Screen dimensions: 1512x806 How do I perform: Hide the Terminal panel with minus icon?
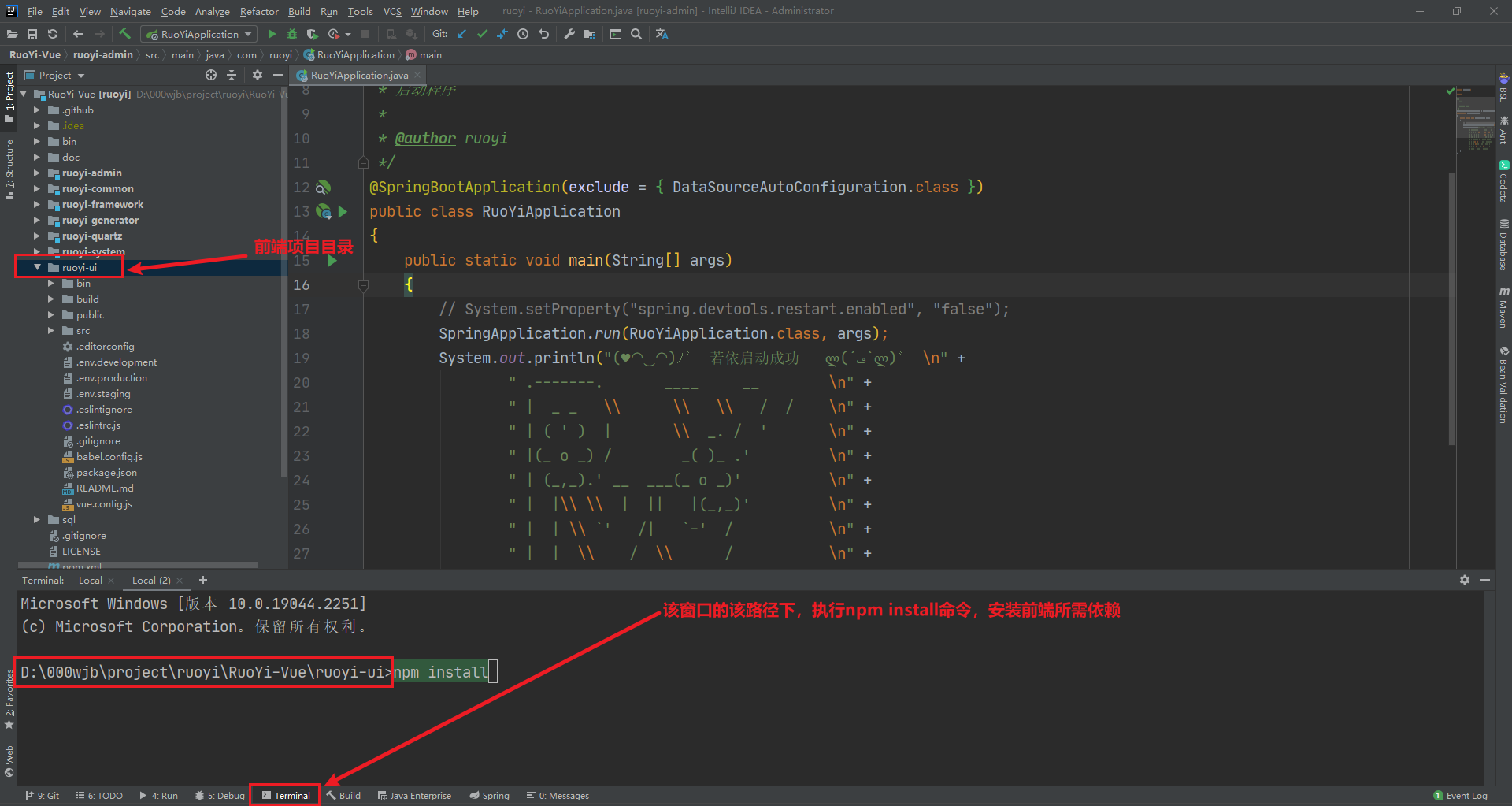point(1485,580)
